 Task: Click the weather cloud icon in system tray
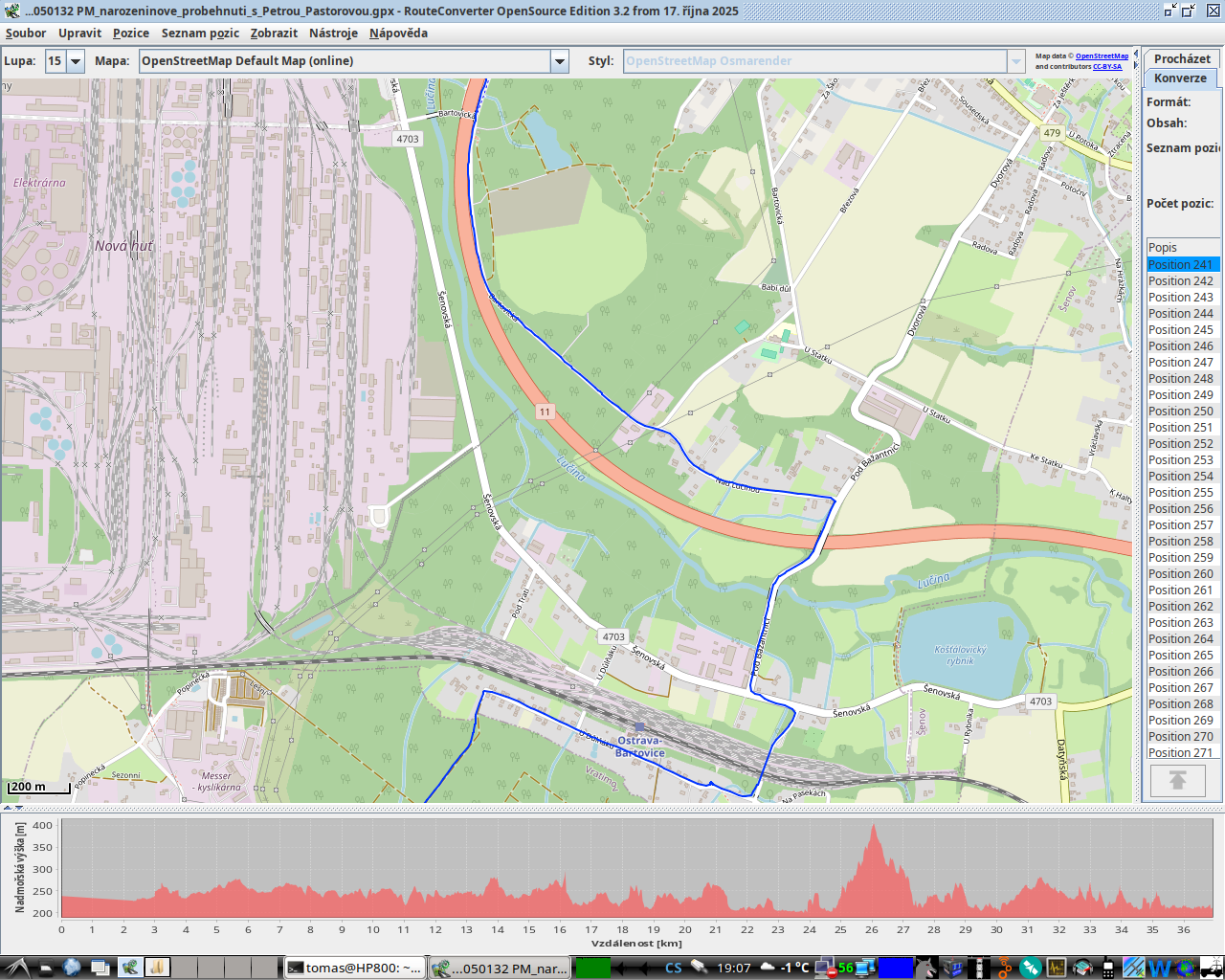pyautogui.click(x=766, y=968)
